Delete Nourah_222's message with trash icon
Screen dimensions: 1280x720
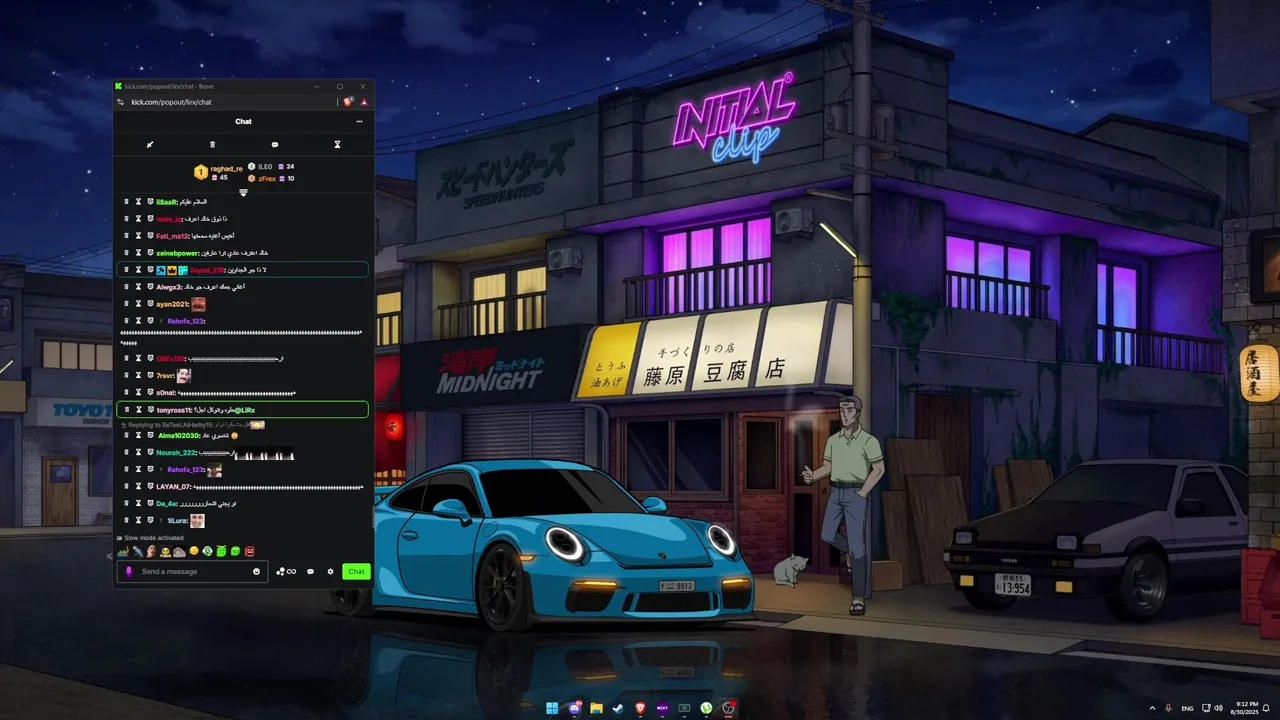point(126,453)
